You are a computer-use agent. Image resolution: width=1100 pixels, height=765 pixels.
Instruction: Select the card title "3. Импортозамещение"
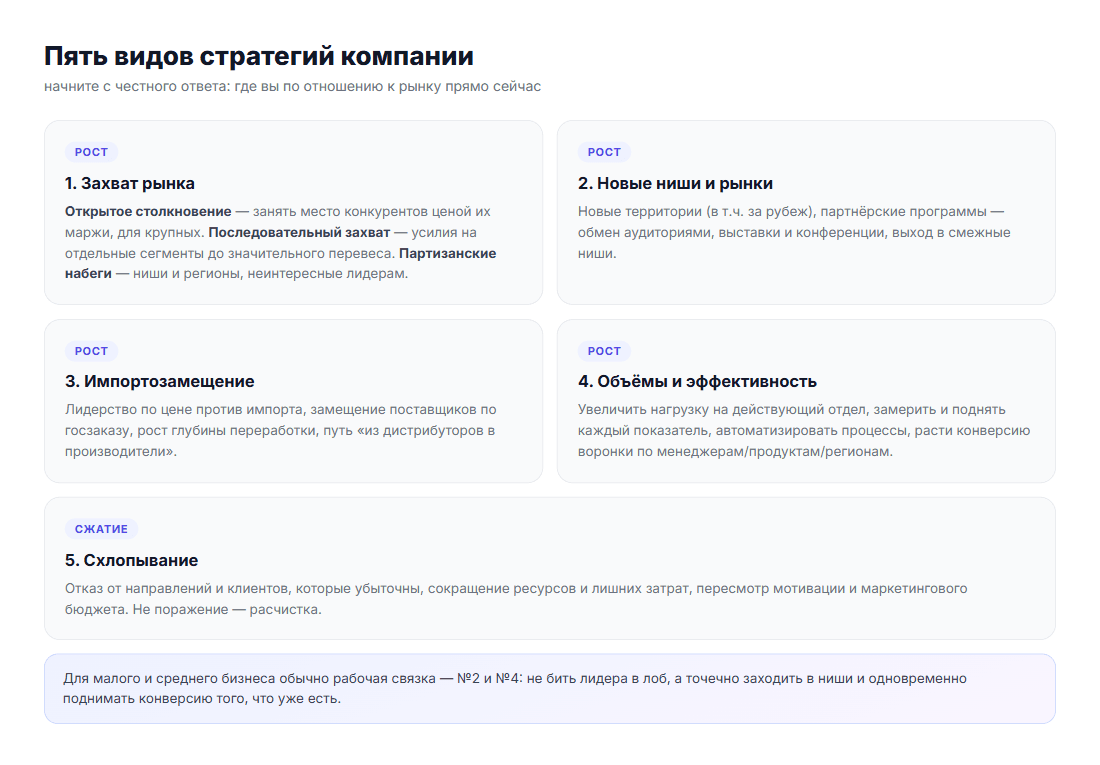(x=160, y=381)
